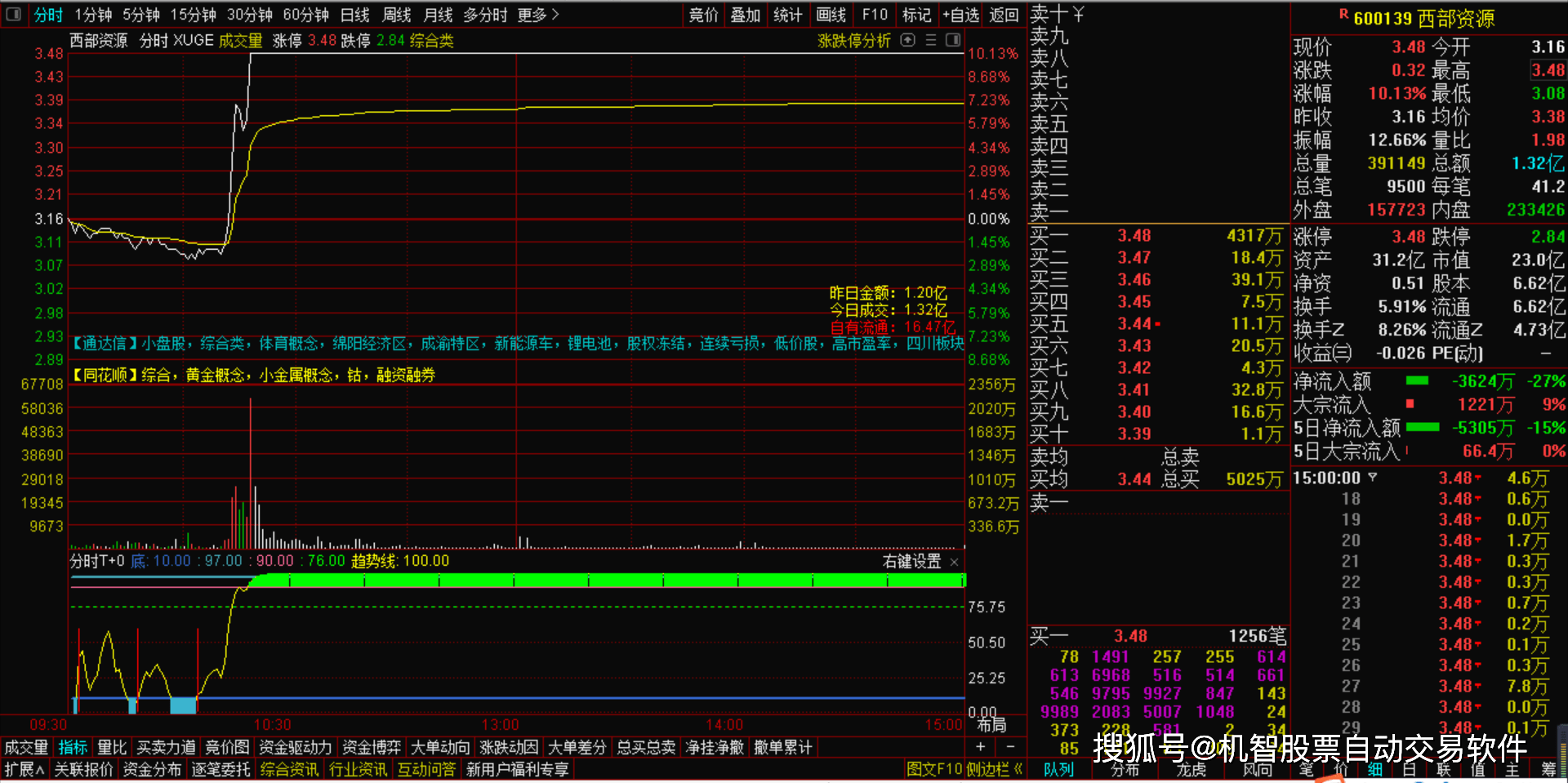Close the 右键设置 indicator panel
The image size is (1568, 783).
click(954, 562)
